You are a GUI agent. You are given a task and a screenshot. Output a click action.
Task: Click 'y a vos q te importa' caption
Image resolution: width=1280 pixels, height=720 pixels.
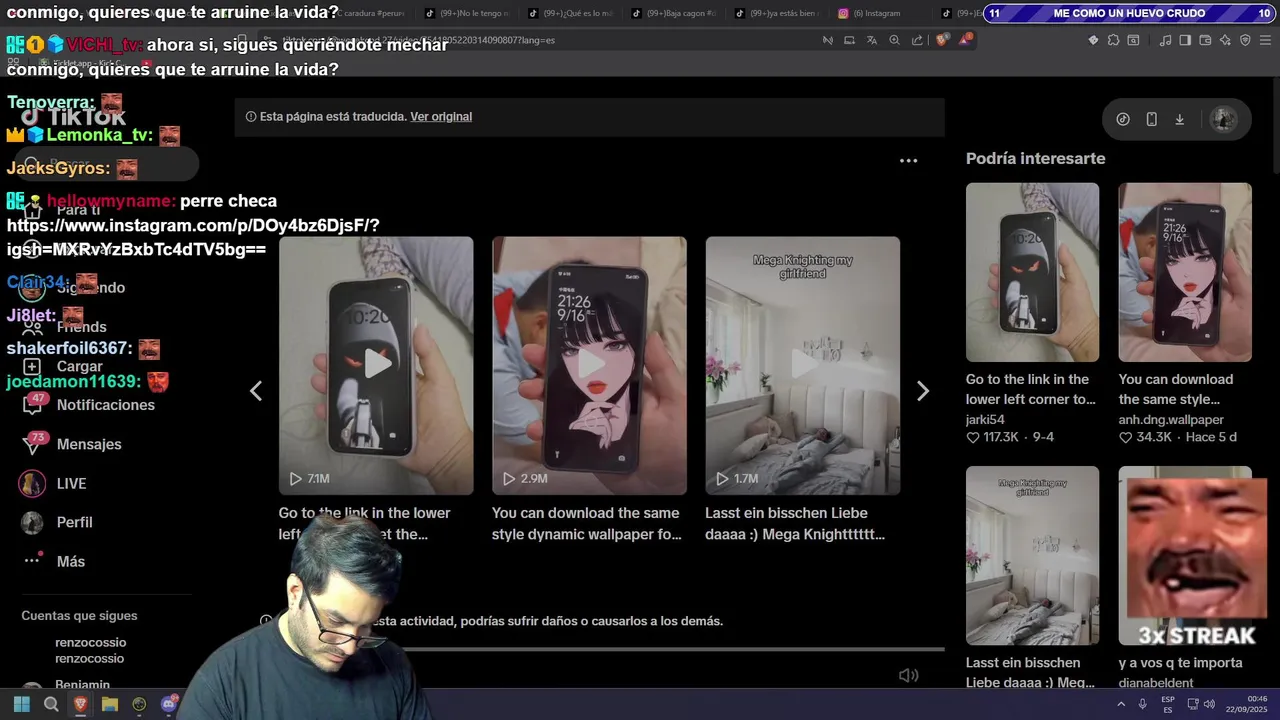click(1180, 663)
